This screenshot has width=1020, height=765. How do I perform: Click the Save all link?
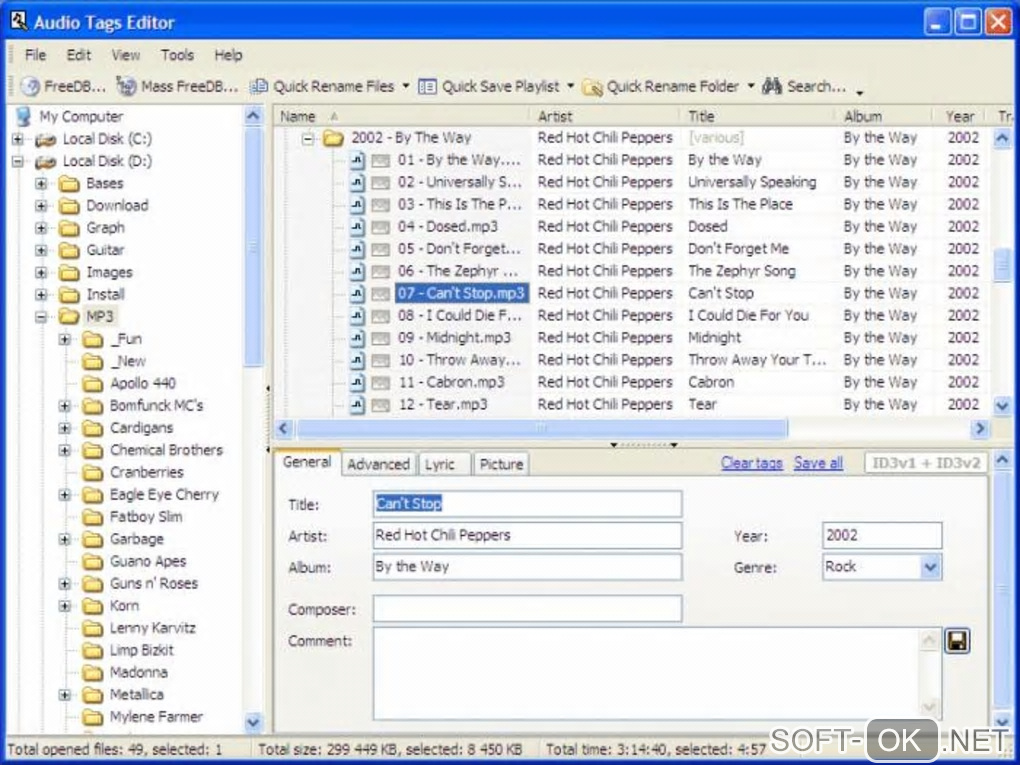coord(818,463)
